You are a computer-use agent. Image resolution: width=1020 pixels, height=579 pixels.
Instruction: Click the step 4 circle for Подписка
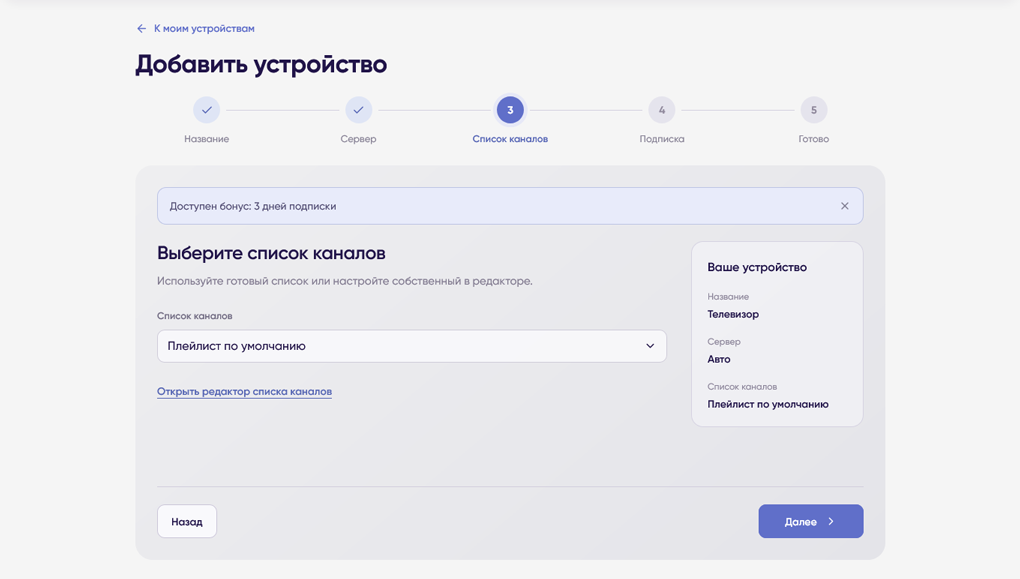(x=662, y=110)
